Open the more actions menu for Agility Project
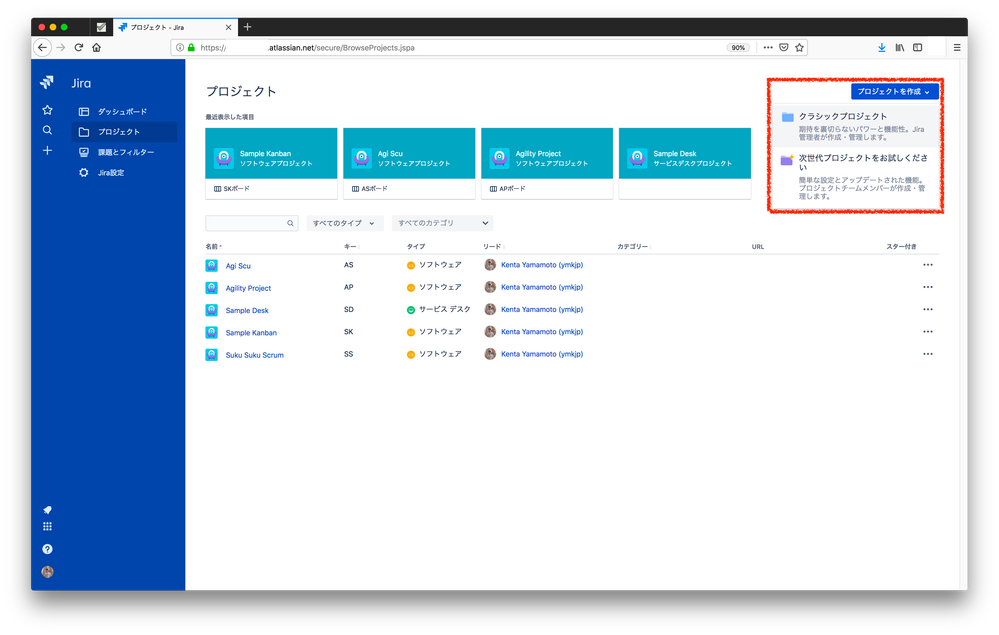This screenshot has width=999, height=635. pos(928,287)
